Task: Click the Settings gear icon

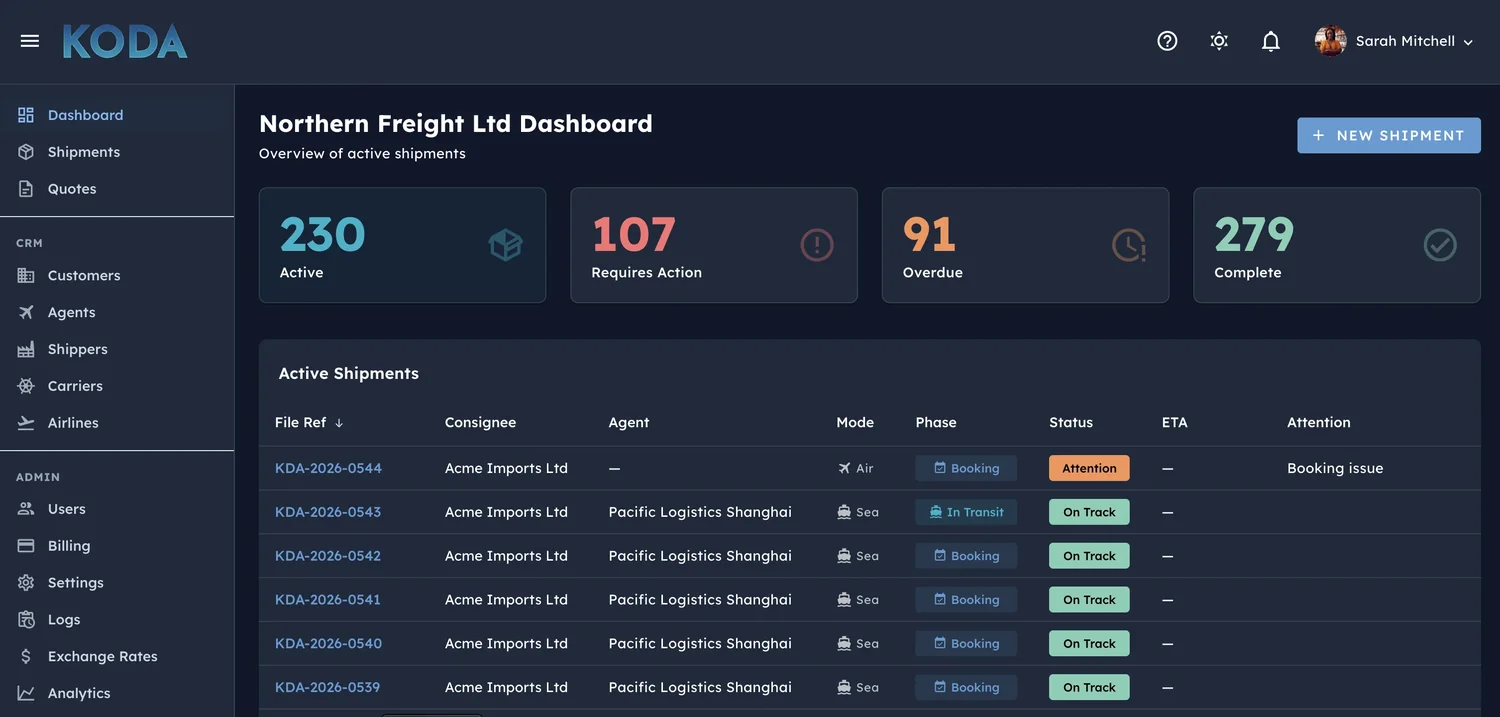Action: coord(26,583)
